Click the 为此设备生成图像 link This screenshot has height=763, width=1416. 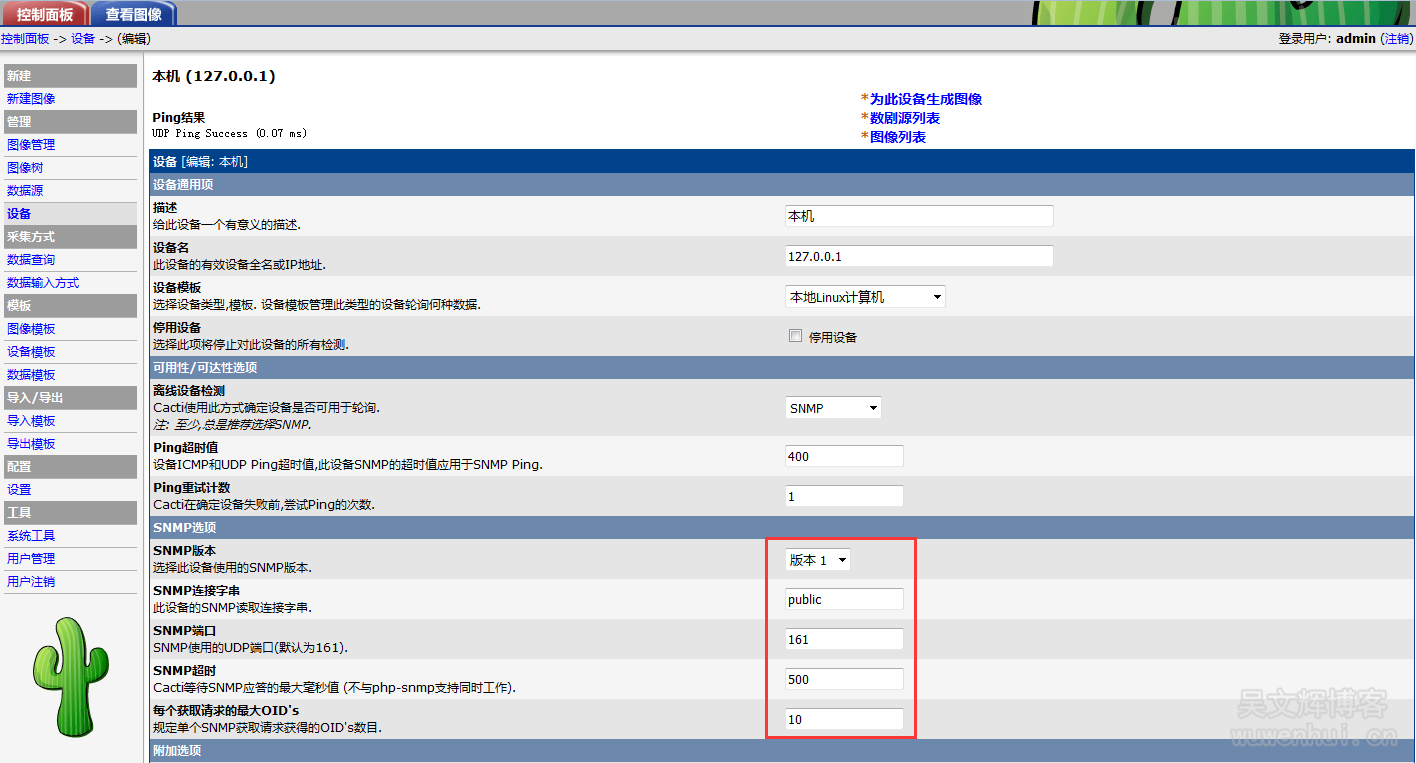tap(925, 99)
